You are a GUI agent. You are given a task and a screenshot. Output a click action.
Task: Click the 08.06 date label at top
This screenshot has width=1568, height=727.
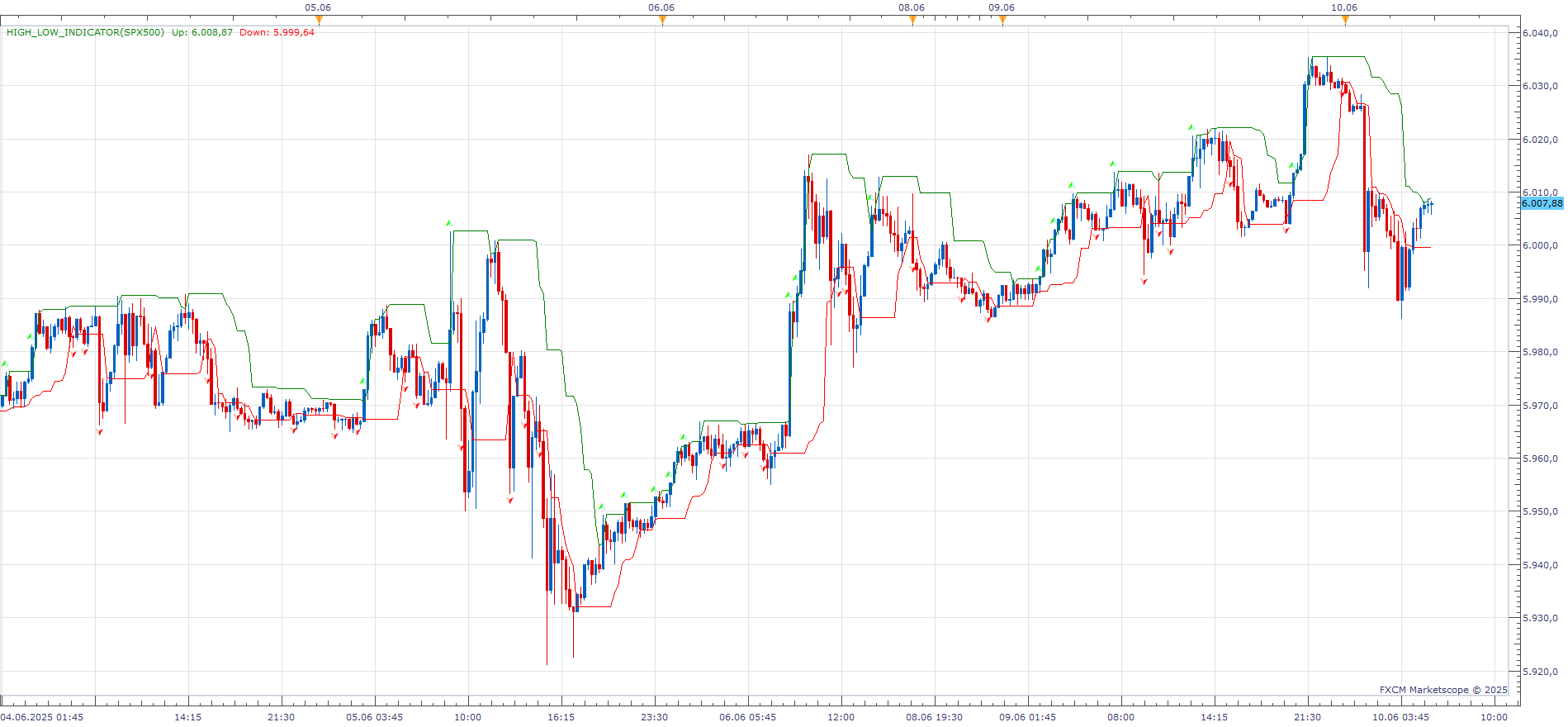coord(912,7)
